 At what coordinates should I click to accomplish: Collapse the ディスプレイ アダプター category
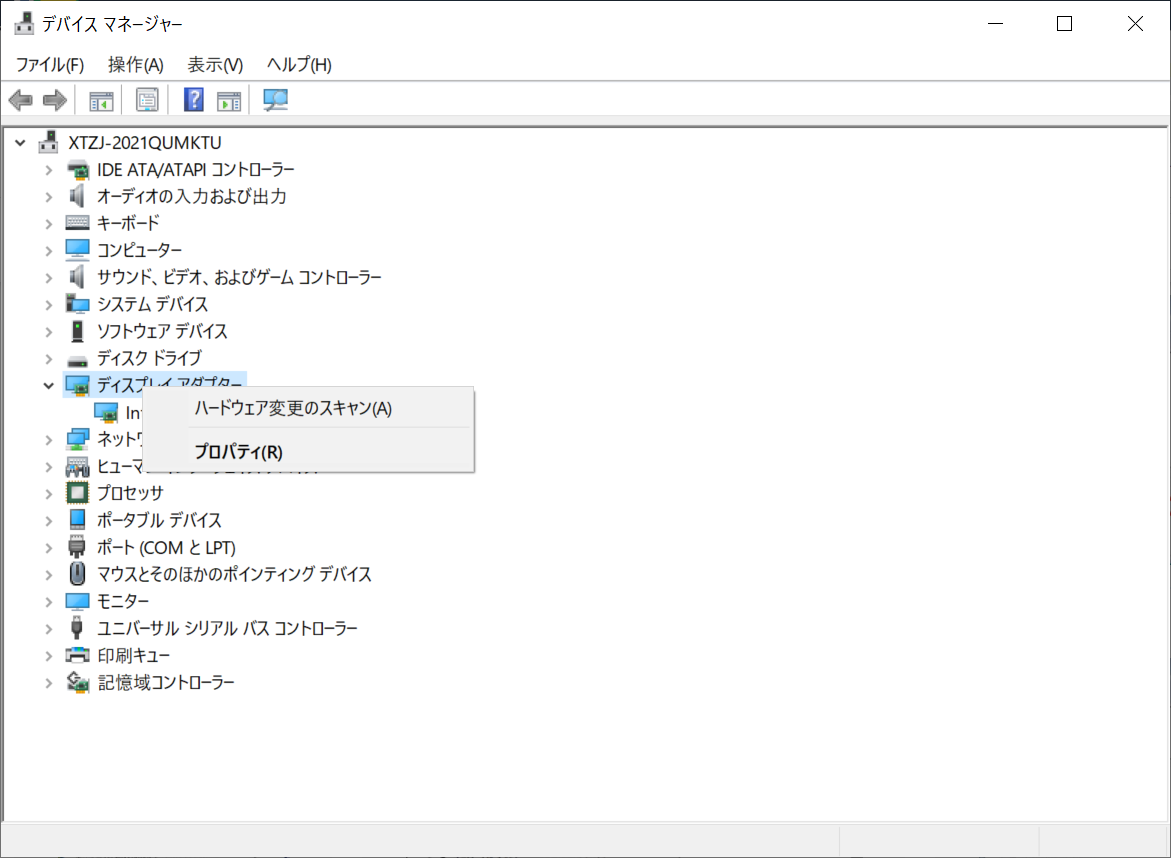48,385
